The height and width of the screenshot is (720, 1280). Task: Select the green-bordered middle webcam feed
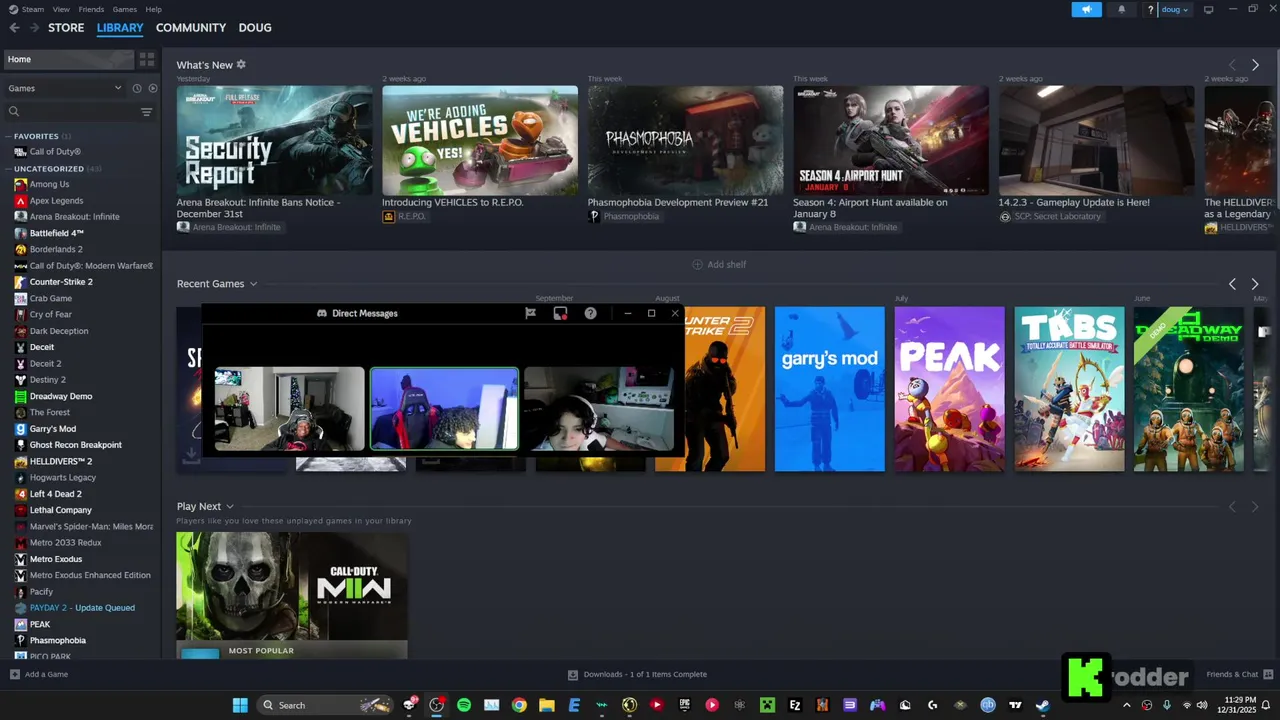444,409
